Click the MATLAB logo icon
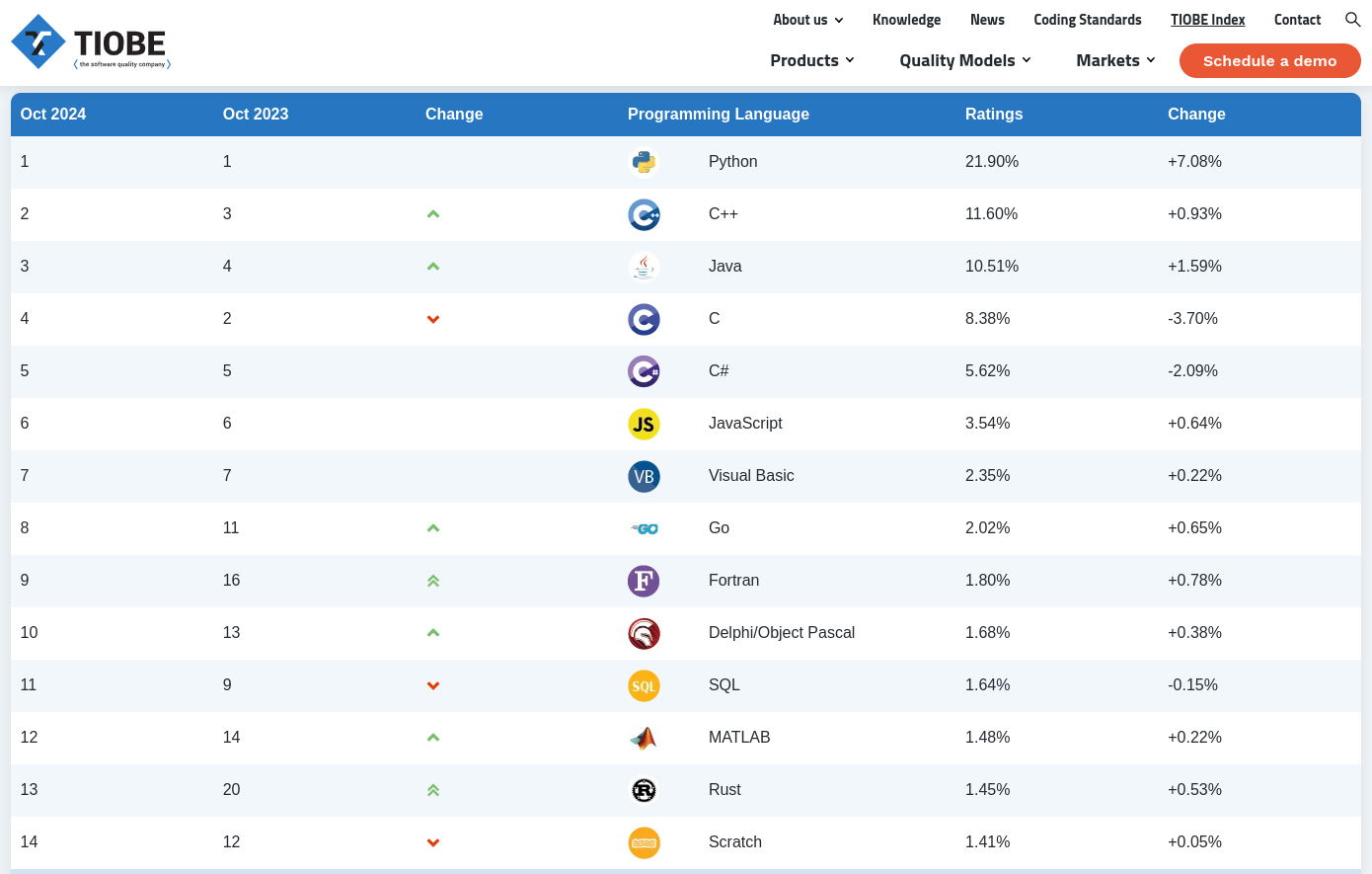 644,738
